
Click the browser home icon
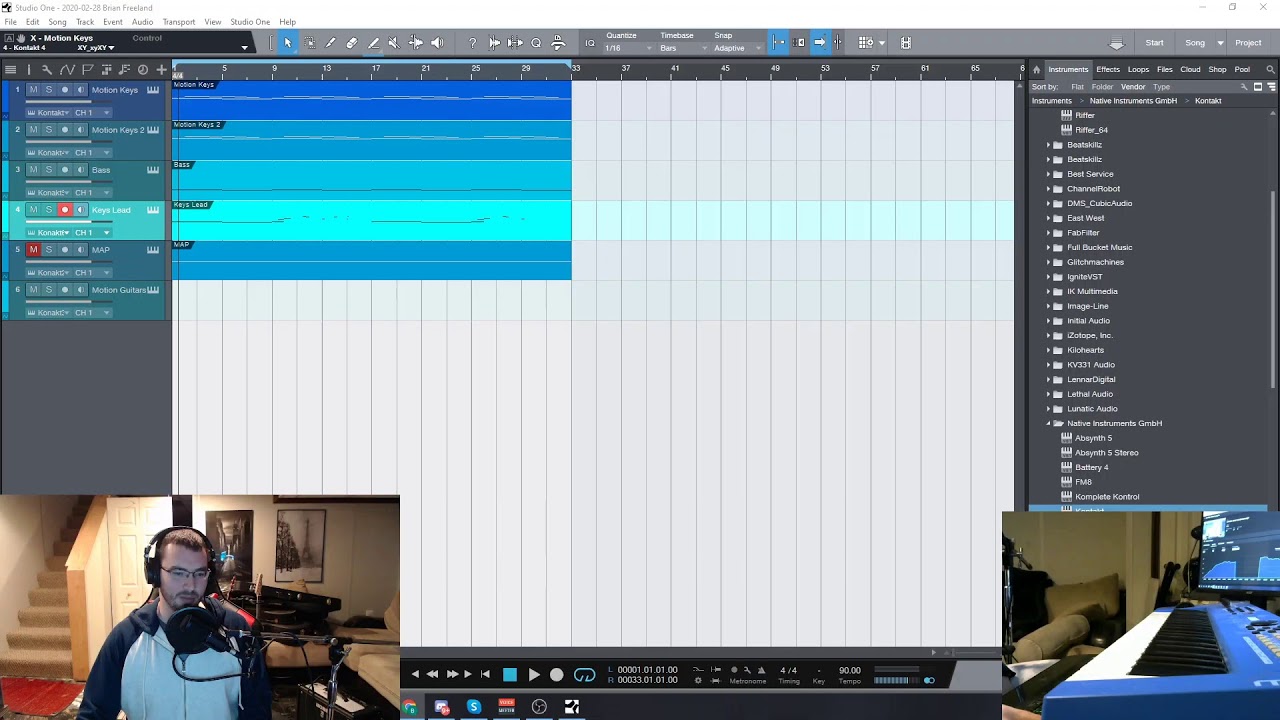(1036, 69)
